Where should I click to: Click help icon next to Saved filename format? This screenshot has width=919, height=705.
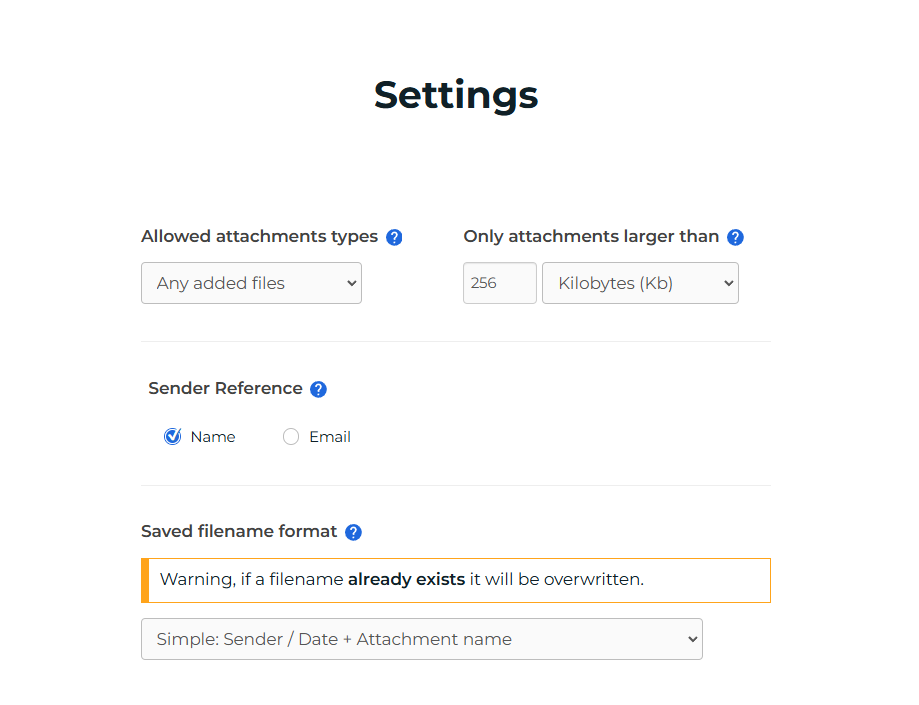click(353, 533)
